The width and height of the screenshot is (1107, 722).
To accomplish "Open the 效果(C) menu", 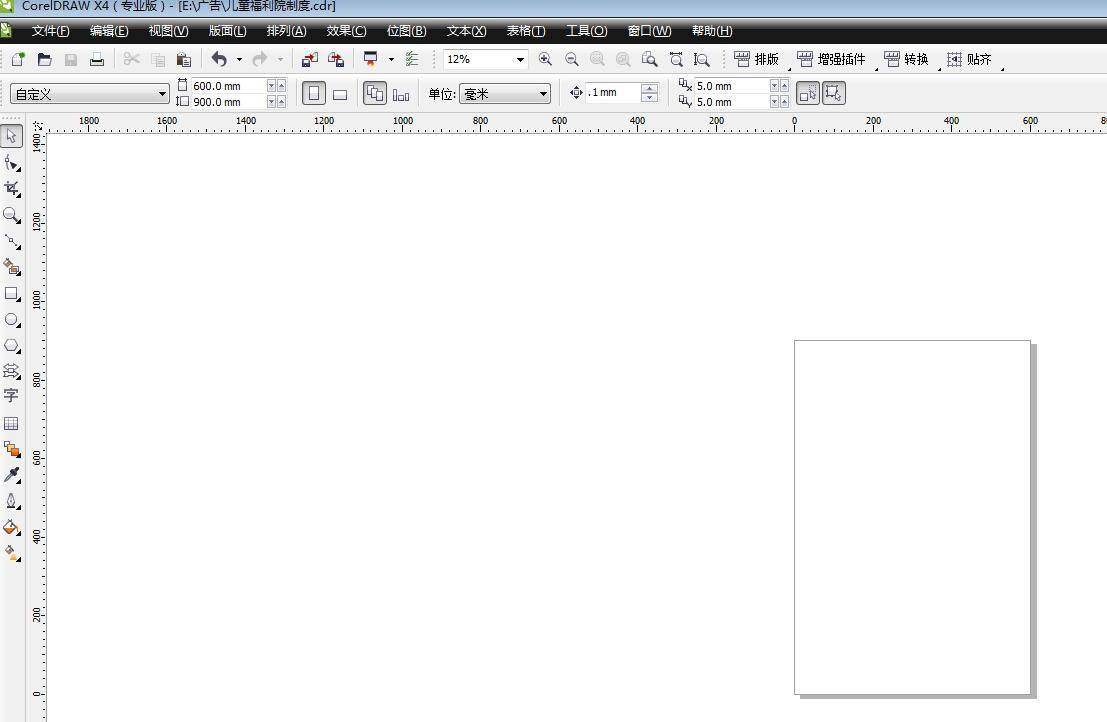I will (346, 31).
